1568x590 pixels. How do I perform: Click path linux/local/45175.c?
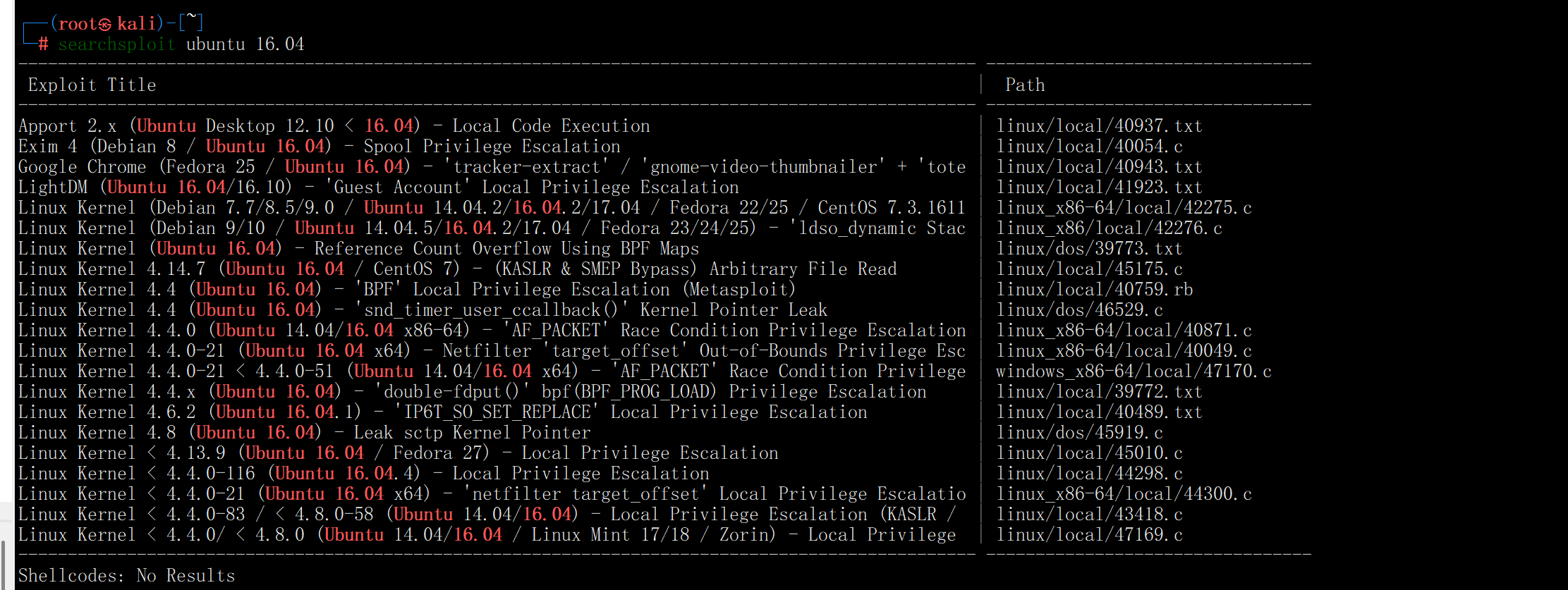(1089, 269)
